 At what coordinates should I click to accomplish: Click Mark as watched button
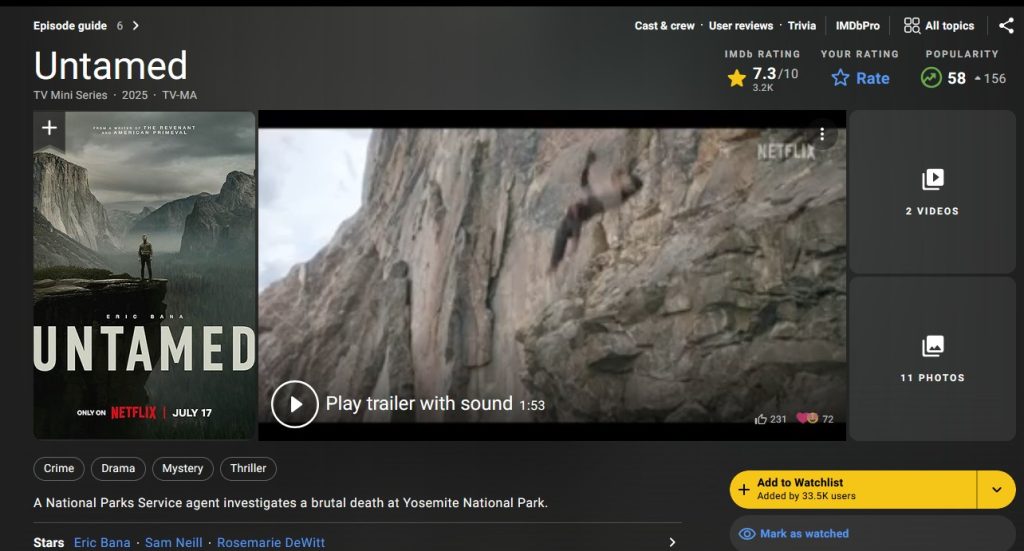point(872,534)
